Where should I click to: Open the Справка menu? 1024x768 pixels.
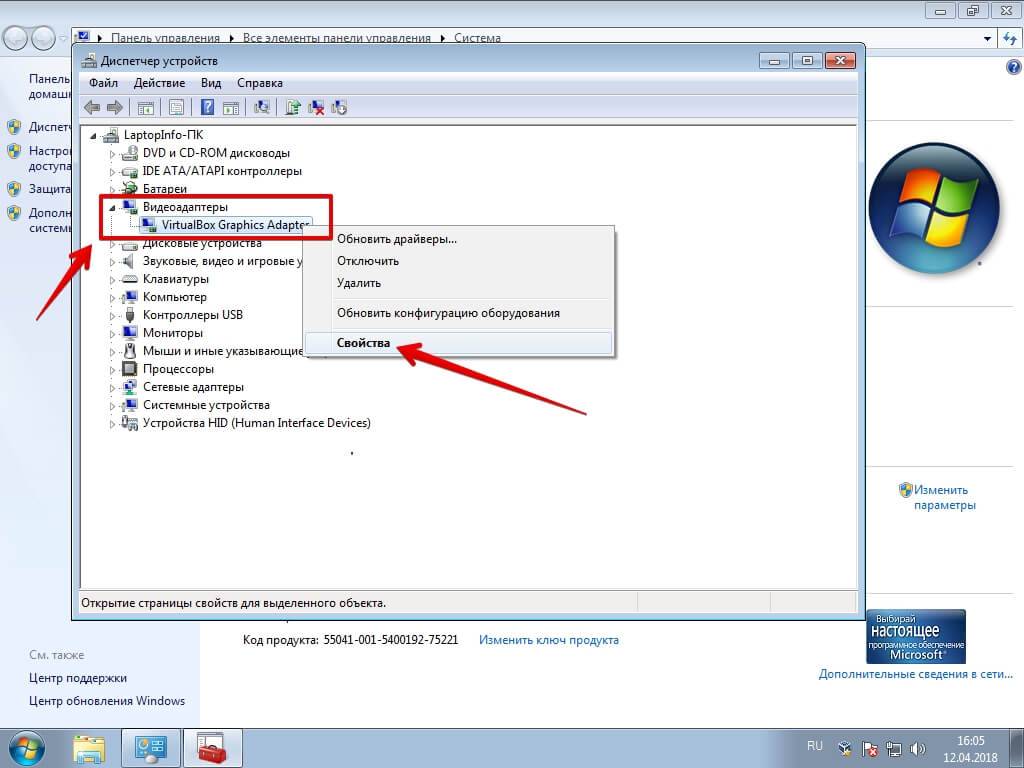[x=260, y=83]
